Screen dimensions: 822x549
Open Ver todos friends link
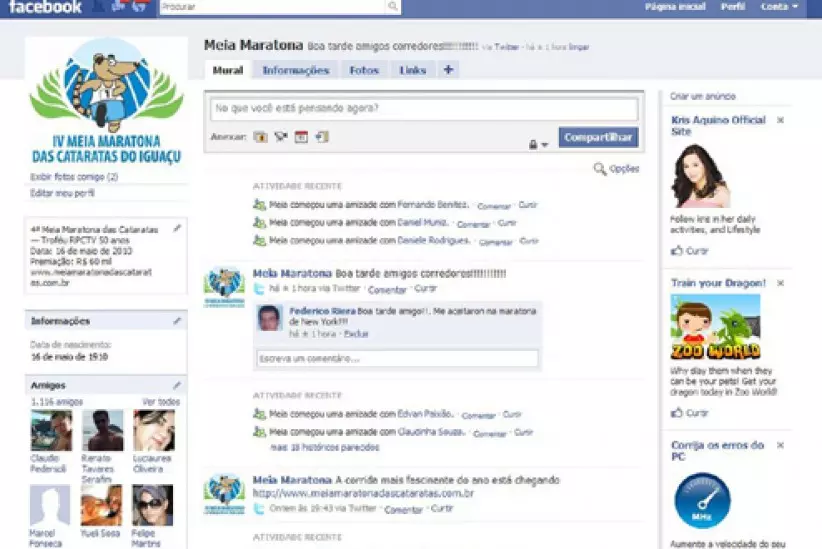(x=161, y=402)
